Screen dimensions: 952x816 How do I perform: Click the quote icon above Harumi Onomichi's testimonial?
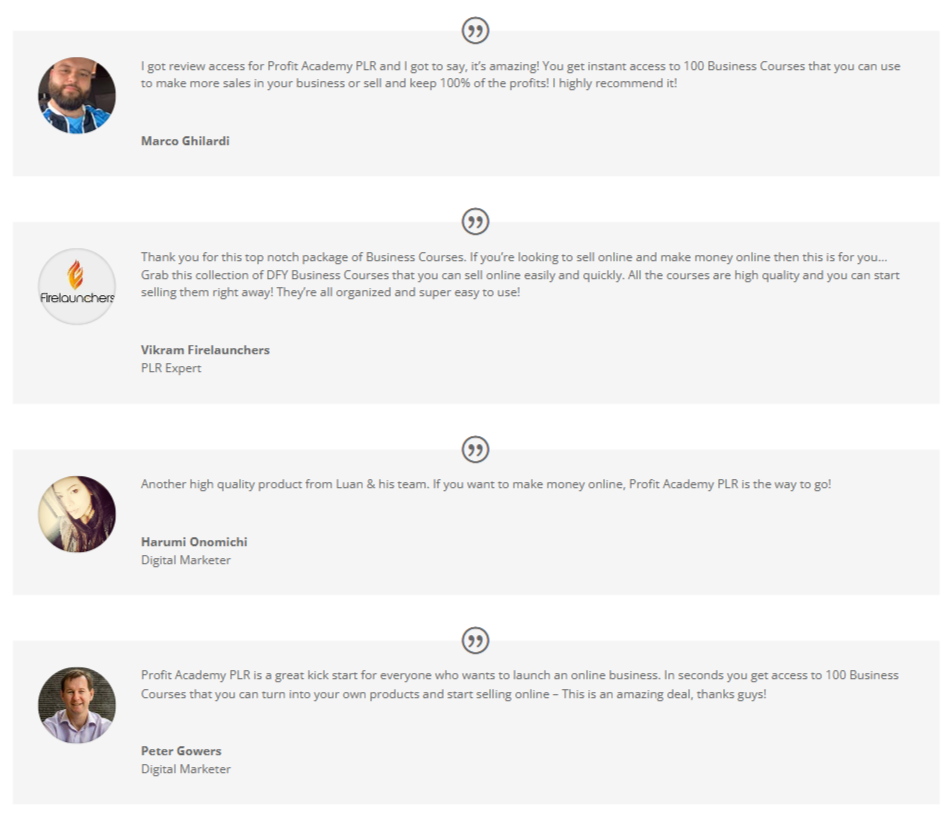click(x=476, y=449)
